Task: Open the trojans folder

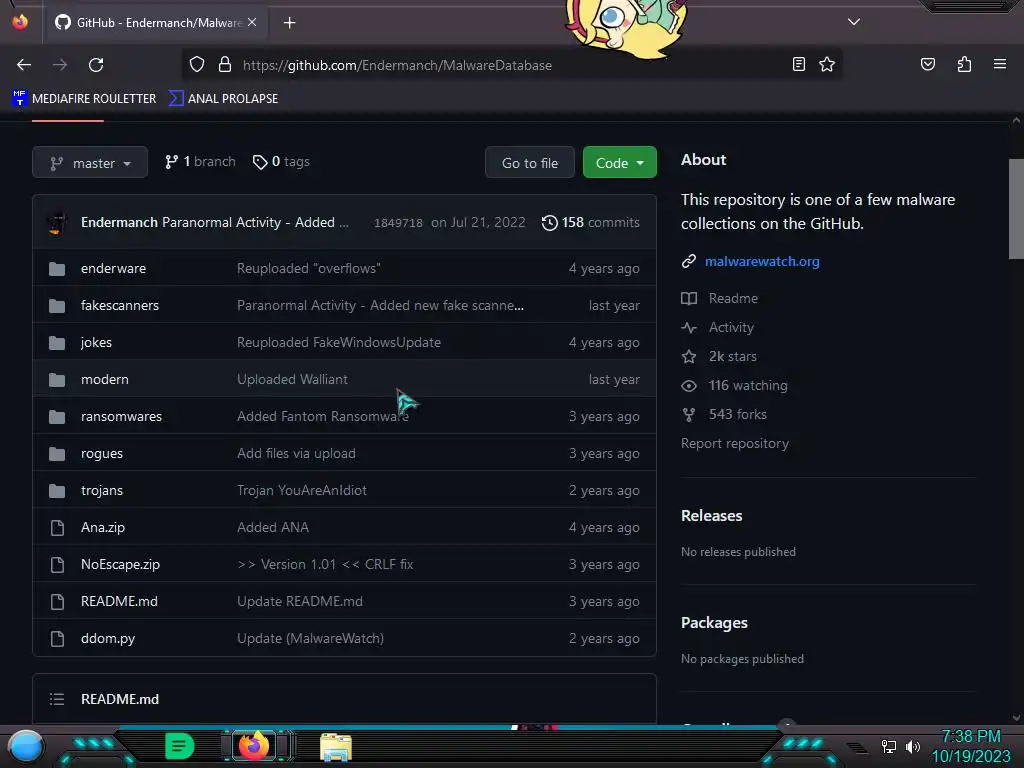Action: coord(102,490)
